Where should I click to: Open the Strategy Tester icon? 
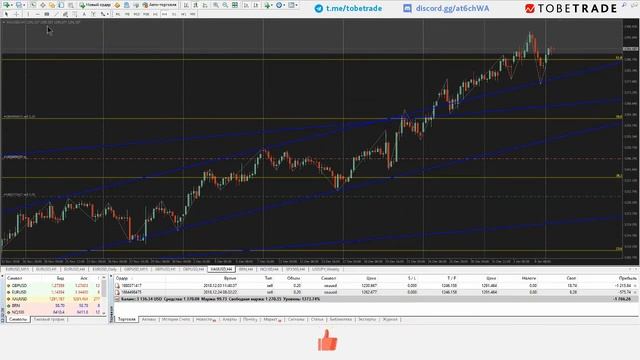[71, 5]
